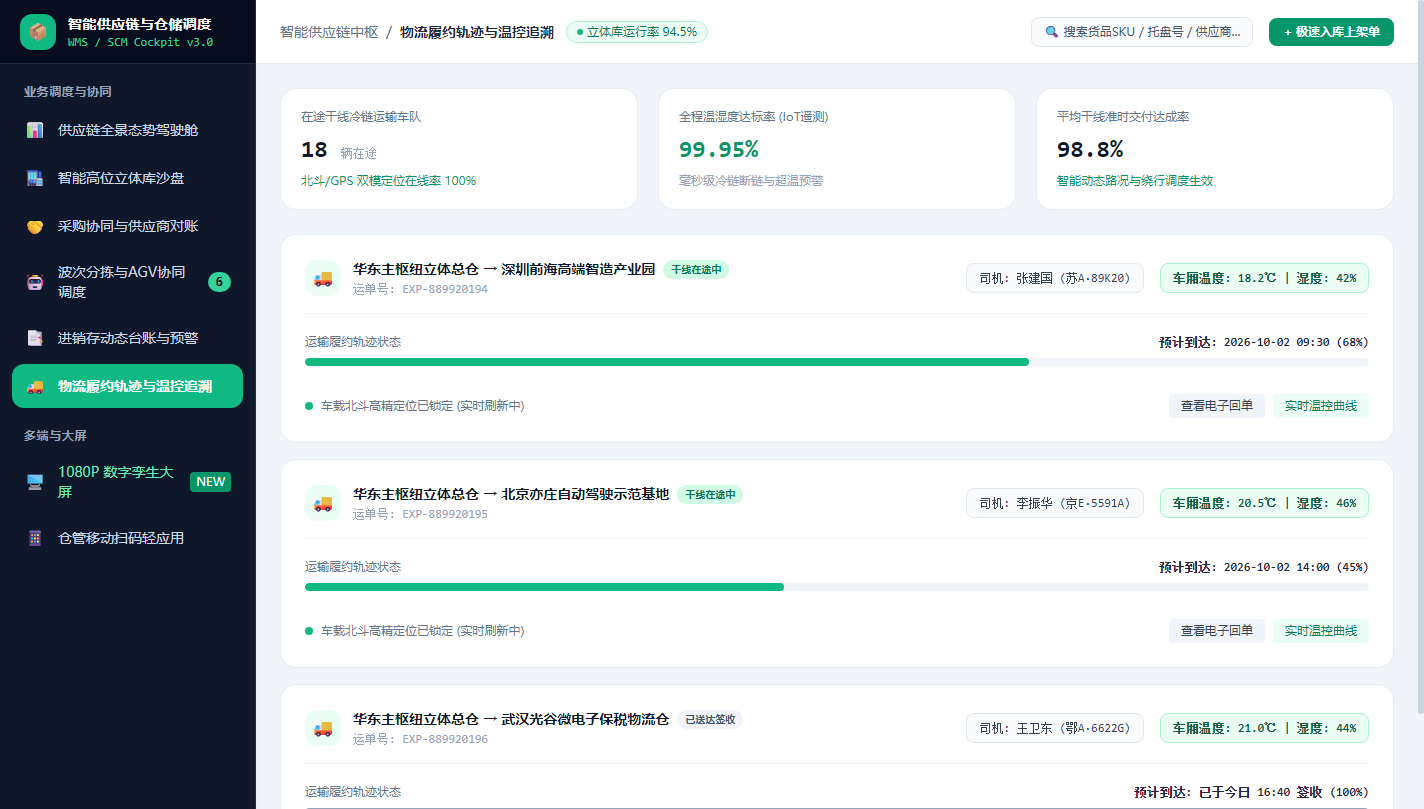Click the handshake icon beside 采购协同与供应商对账

(x=35, y=226)
